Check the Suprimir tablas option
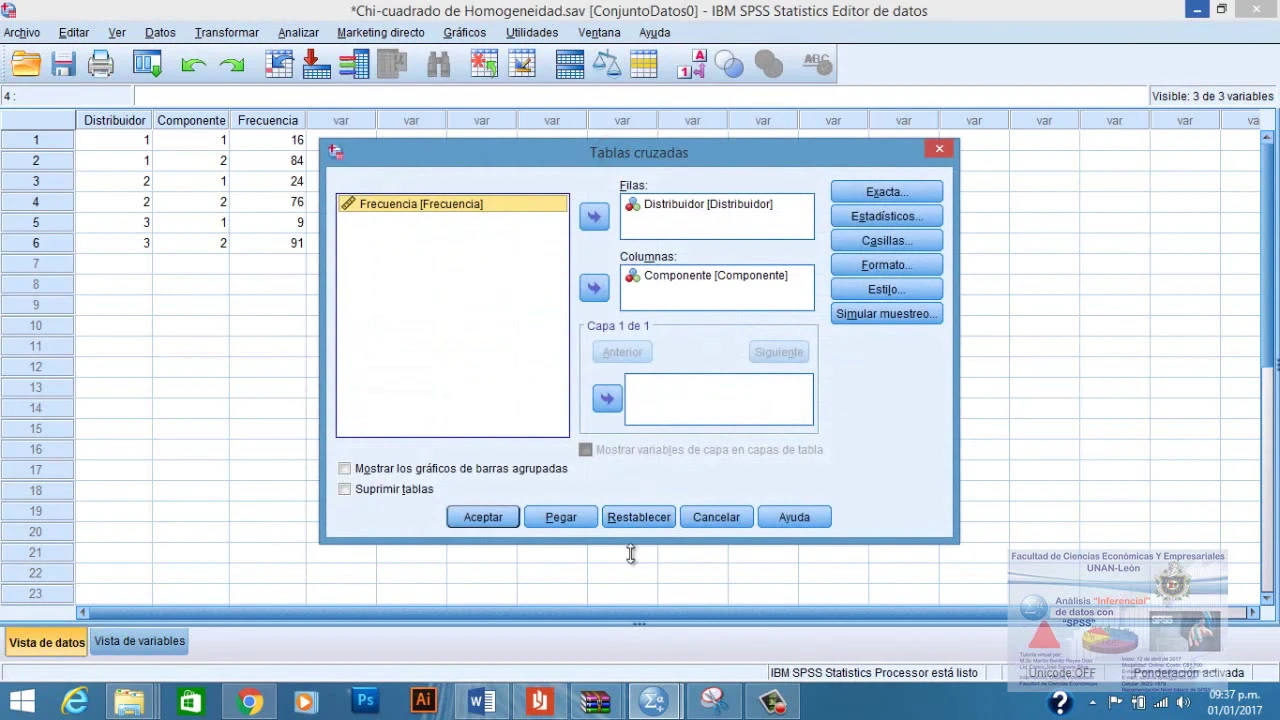This screenshot has width=1280, height=720. click(x=345, y=489)
